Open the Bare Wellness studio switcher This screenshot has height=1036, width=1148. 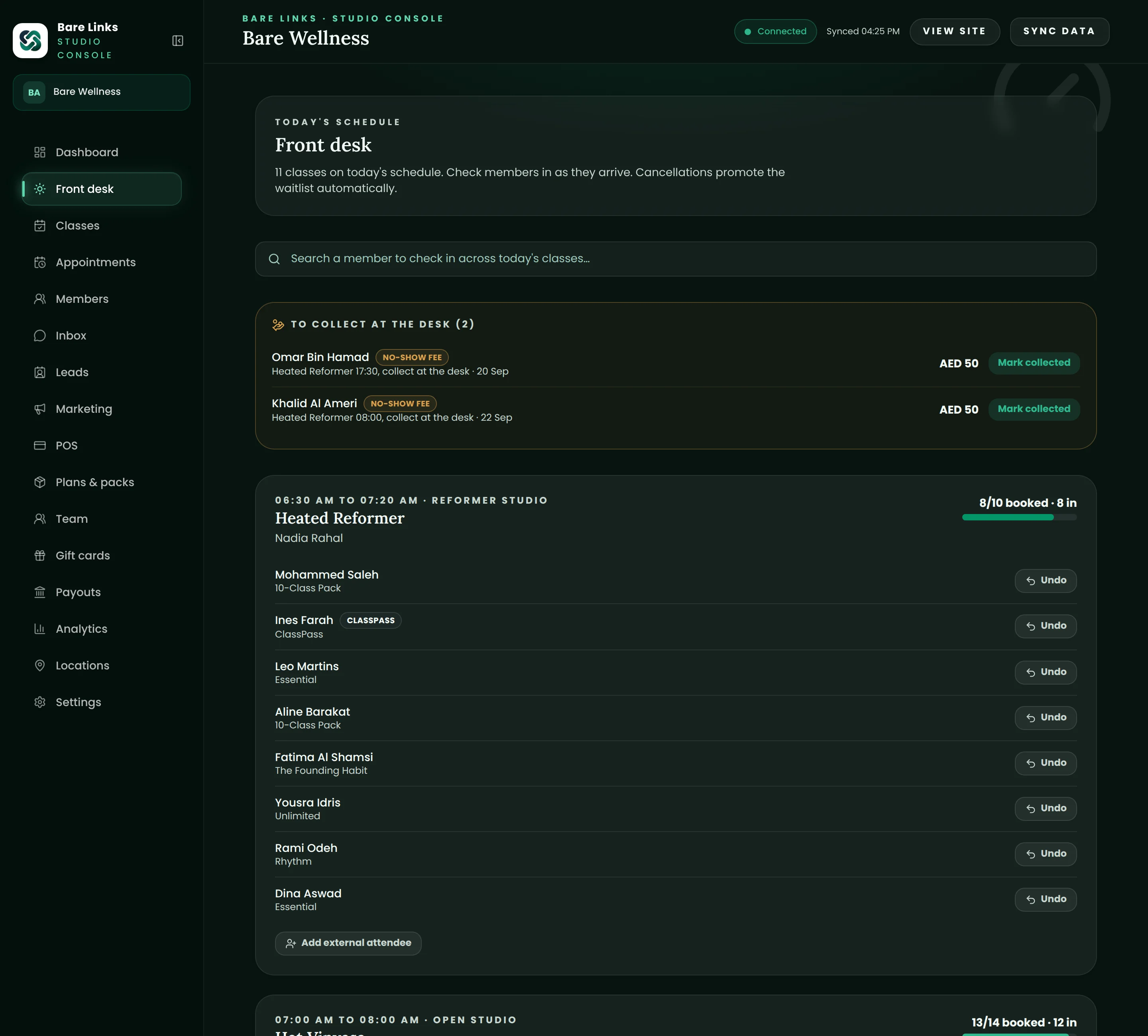click(x=101, y=92)
